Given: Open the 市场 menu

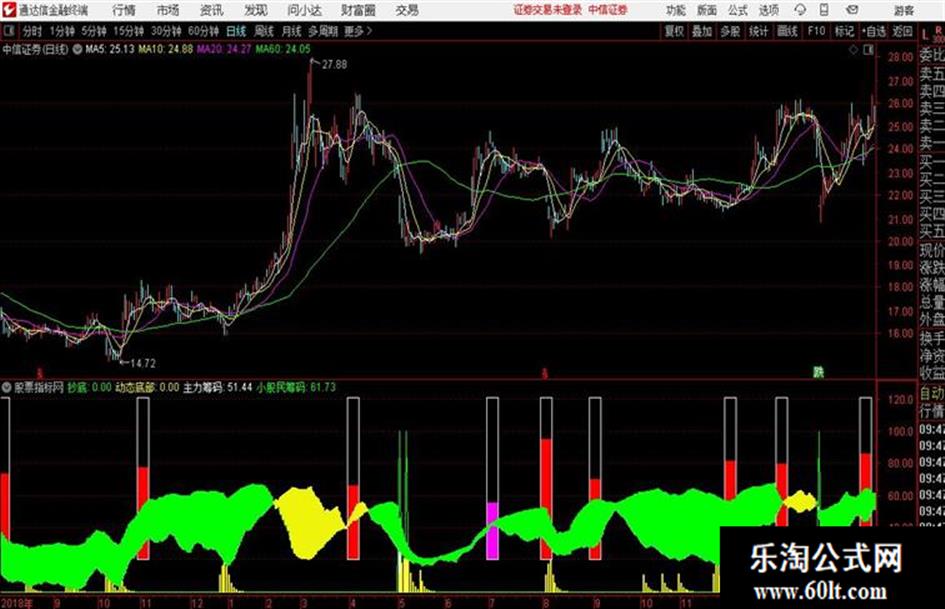Looking at the screenshot, I should (168, 10).
